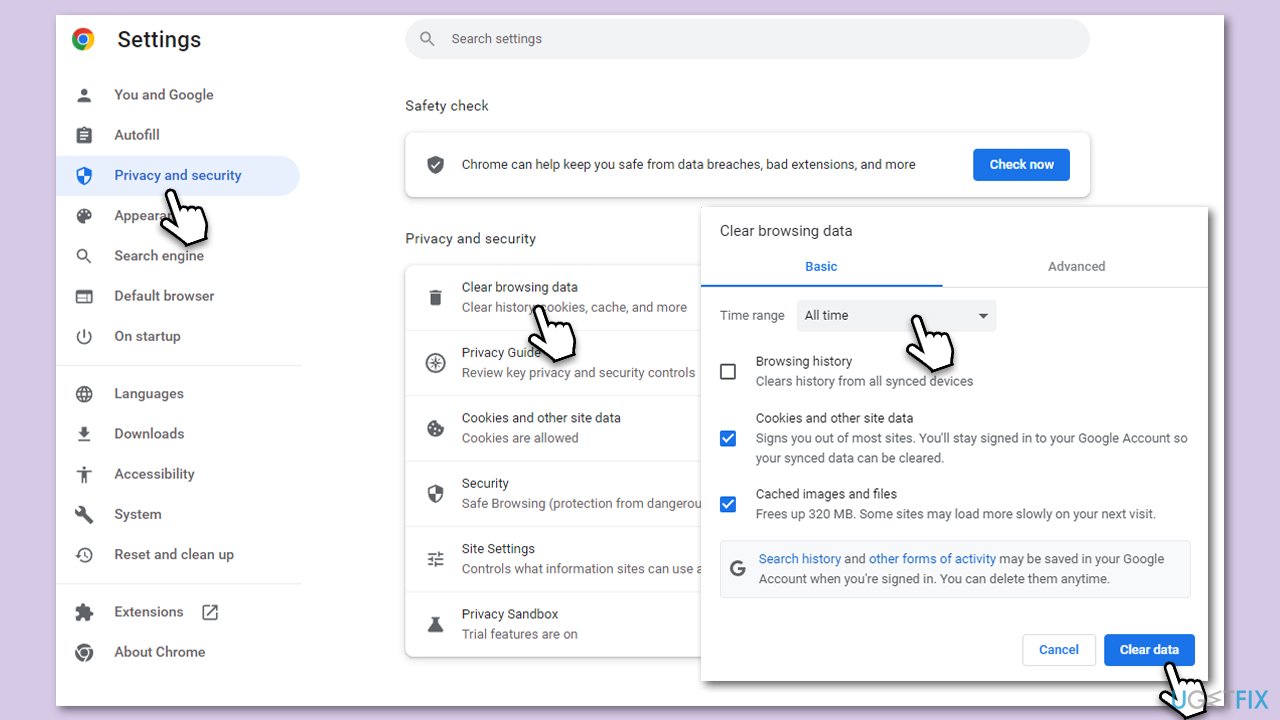Click the You and Google person icon

[x=84, y=95]
